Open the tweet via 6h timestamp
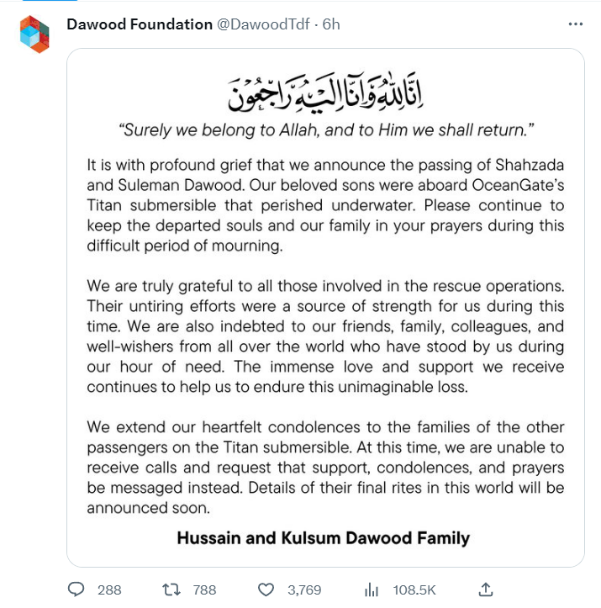The height and width of the screenshot is (608, 601). click(331, 24)
